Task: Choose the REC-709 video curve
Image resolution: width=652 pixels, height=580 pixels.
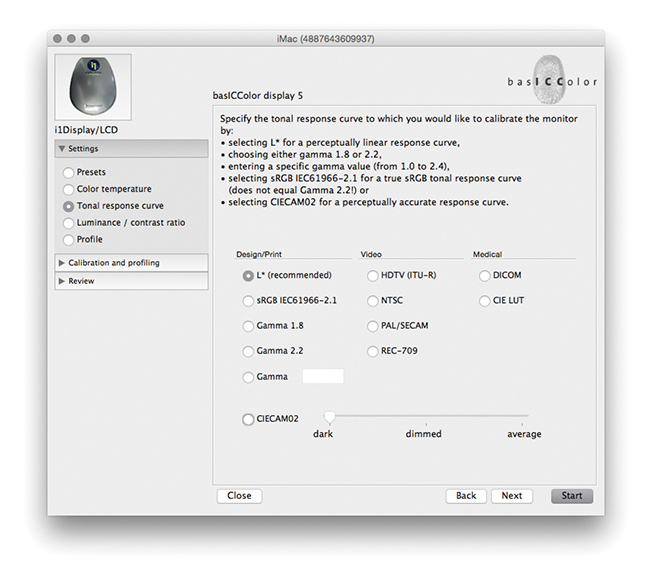Action: pos(373,351)
